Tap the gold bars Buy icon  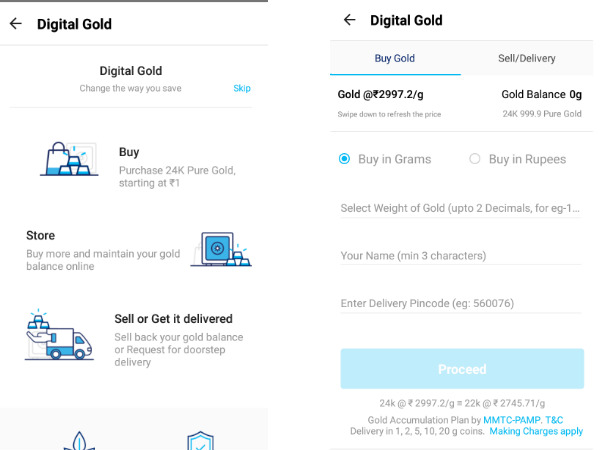pyautogui.click(x=69, y=160)
